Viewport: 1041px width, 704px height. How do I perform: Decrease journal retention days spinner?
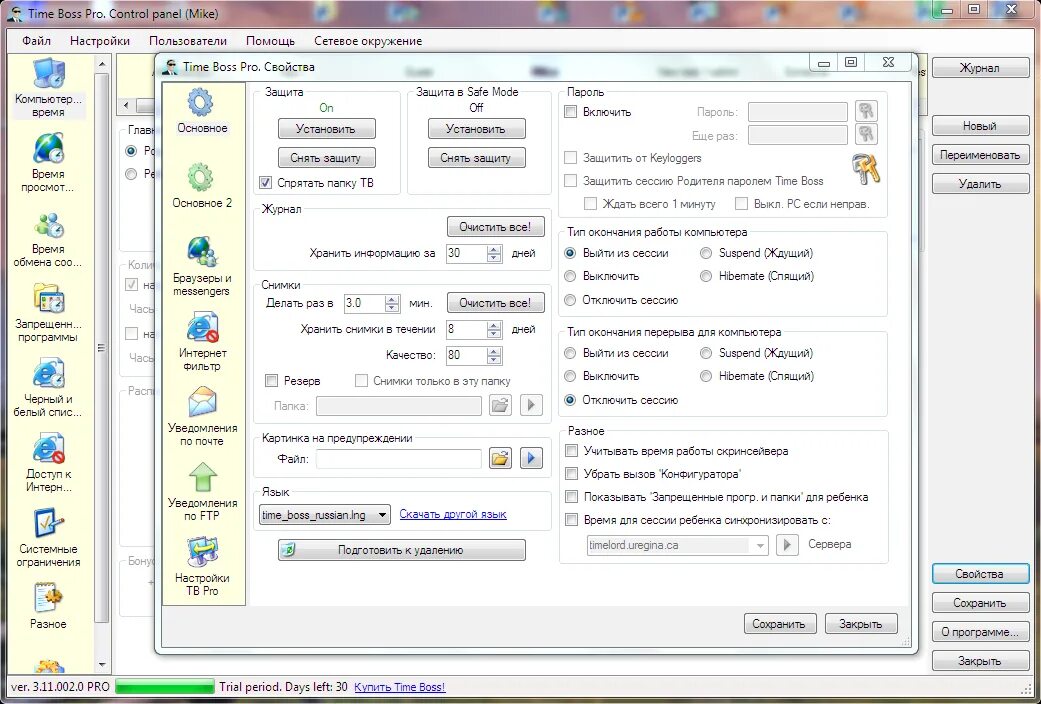(493, 257)
